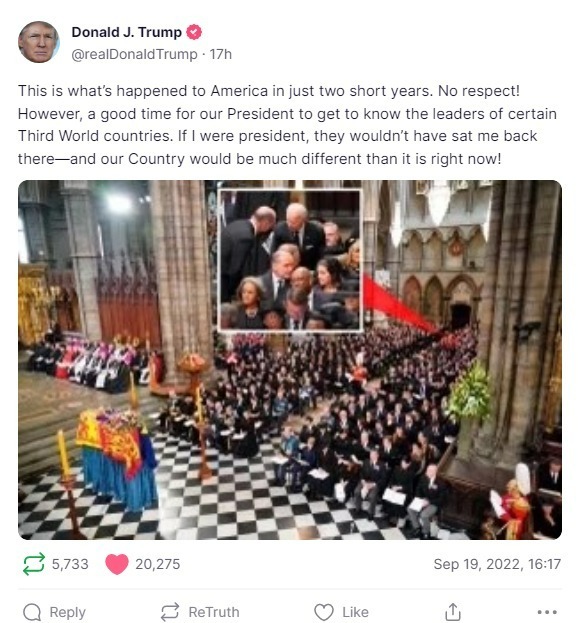Click the Reply button label
This screenshot has width=583, height=623.
(x=68, y=613)
